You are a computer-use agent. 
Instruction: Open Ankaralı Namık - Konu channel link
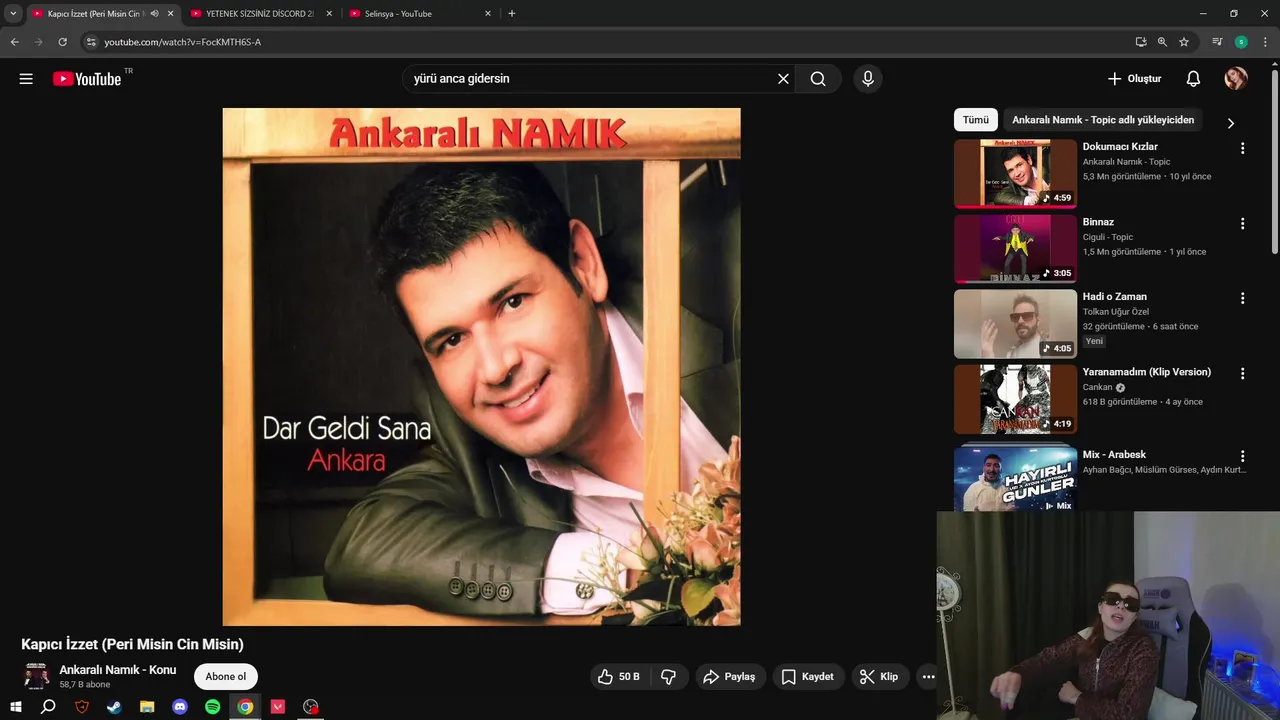click(x=118, y=670)
